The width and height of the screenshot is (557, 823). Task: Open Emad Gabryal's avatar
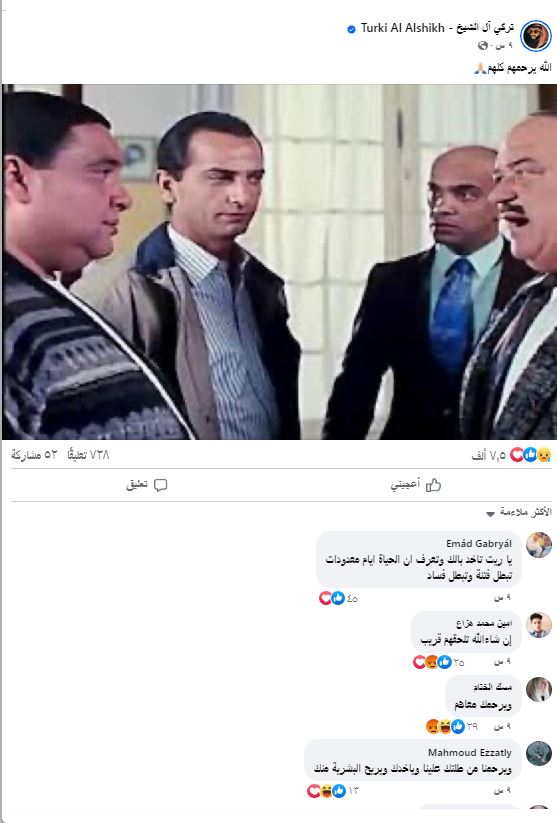point(539,545)
